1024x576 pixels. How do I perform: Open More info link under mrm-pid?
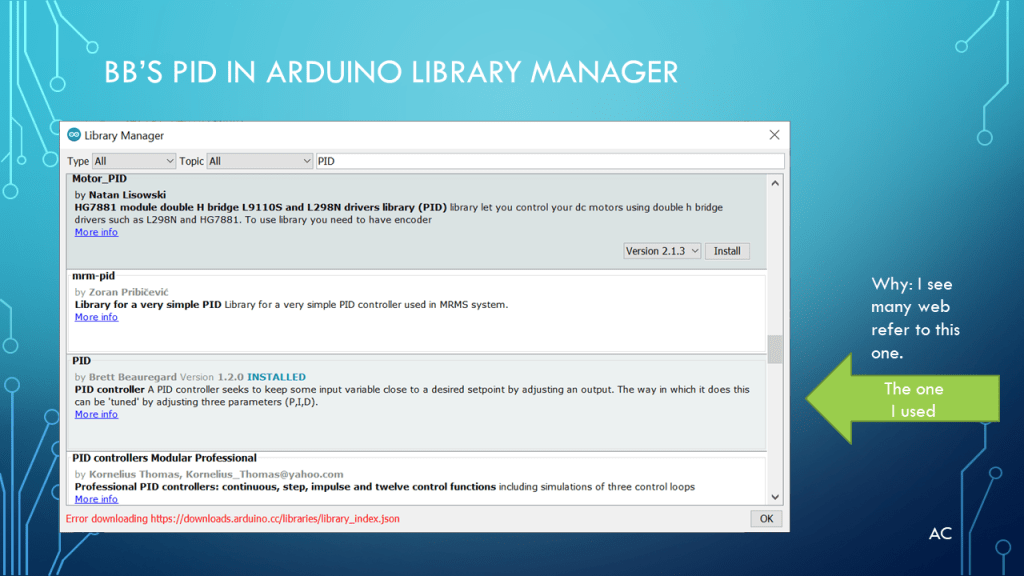(96, 317)
